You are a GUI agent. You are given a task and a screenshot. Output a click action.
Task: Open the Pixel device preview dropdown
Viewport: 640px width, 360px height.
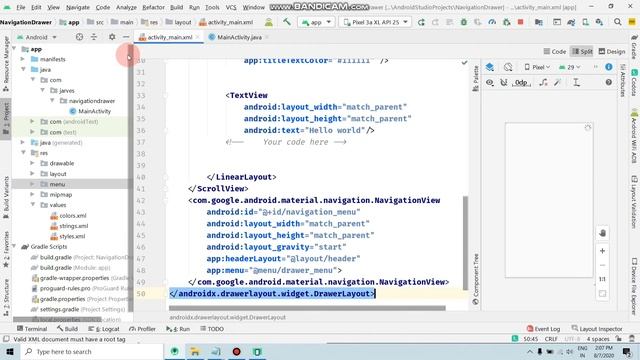(x=537, y=67)
